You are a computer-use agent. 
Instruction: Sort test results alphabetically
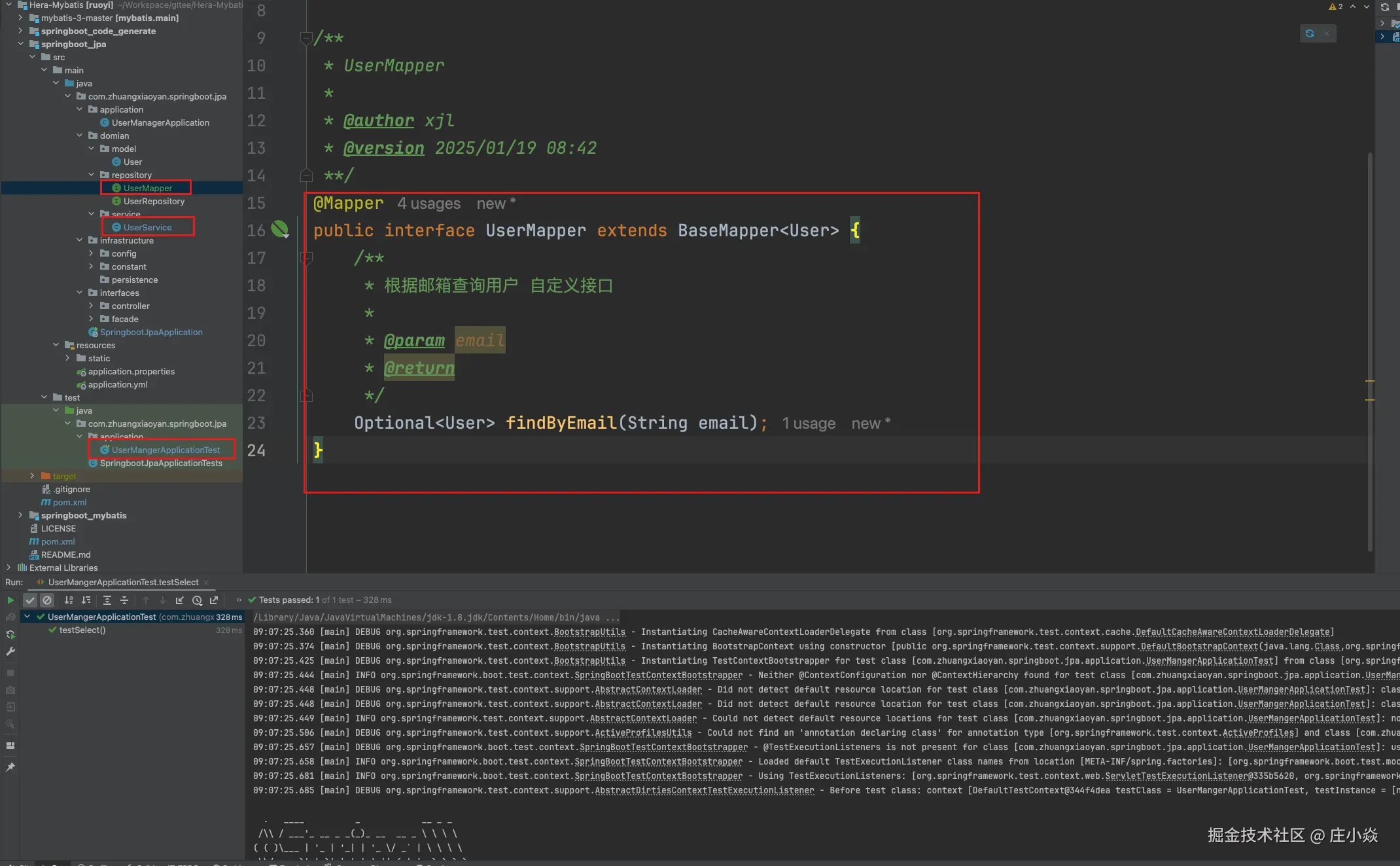68,600
